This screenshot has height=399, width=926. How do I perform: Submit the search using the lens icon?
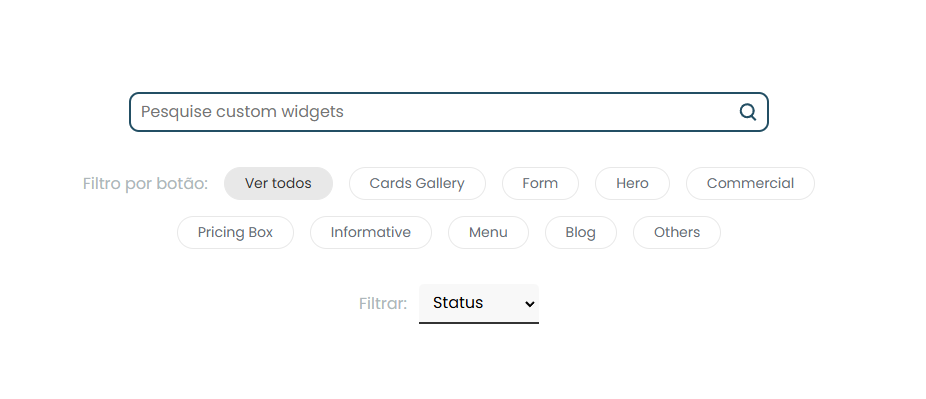coord(748,112)
